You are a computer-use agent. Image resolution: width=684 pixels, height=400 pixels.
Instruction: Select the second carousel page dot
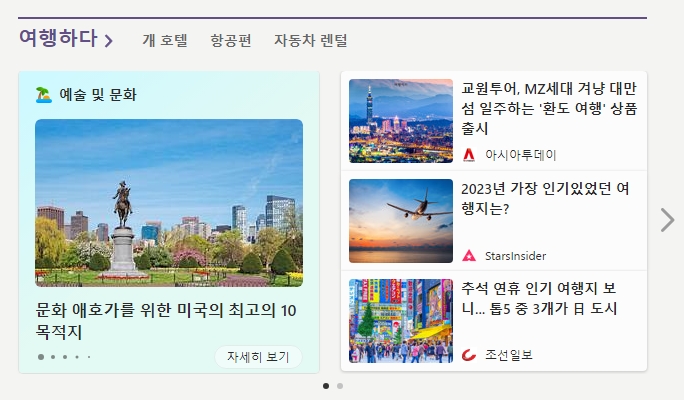(340, 386)
